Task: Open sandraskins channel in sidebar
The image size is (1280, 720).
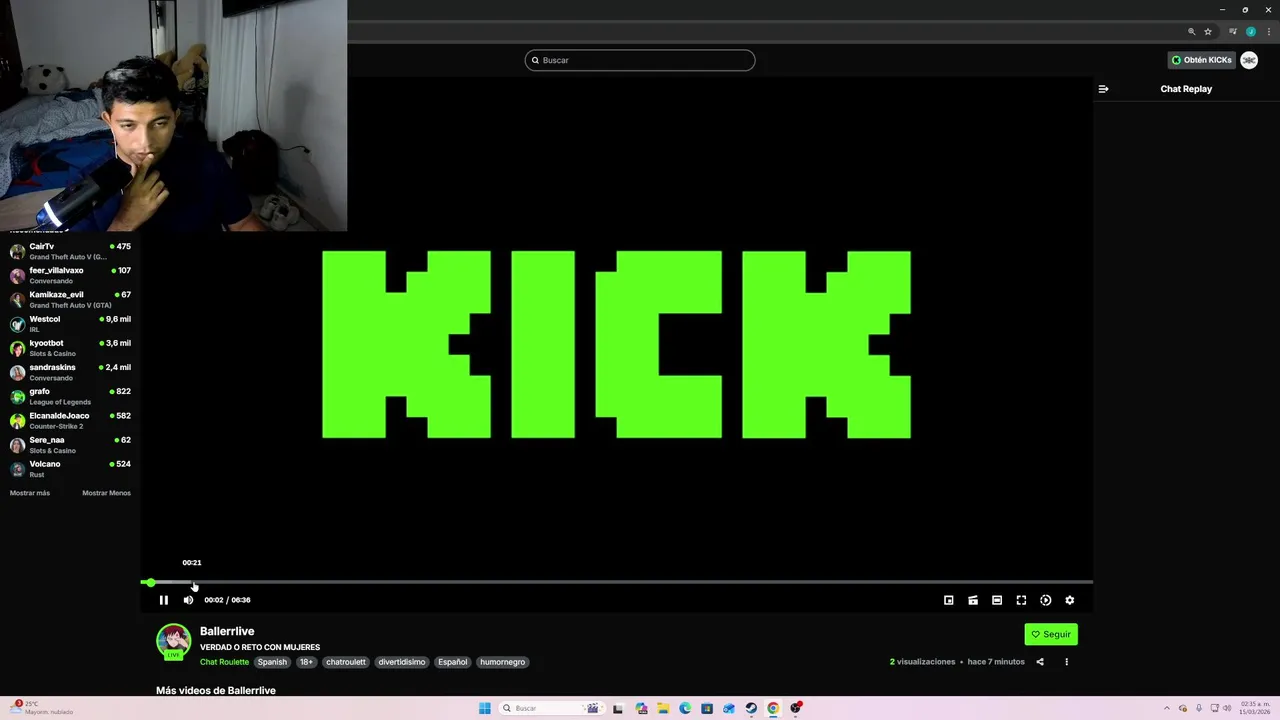Action: pos(70,372)
